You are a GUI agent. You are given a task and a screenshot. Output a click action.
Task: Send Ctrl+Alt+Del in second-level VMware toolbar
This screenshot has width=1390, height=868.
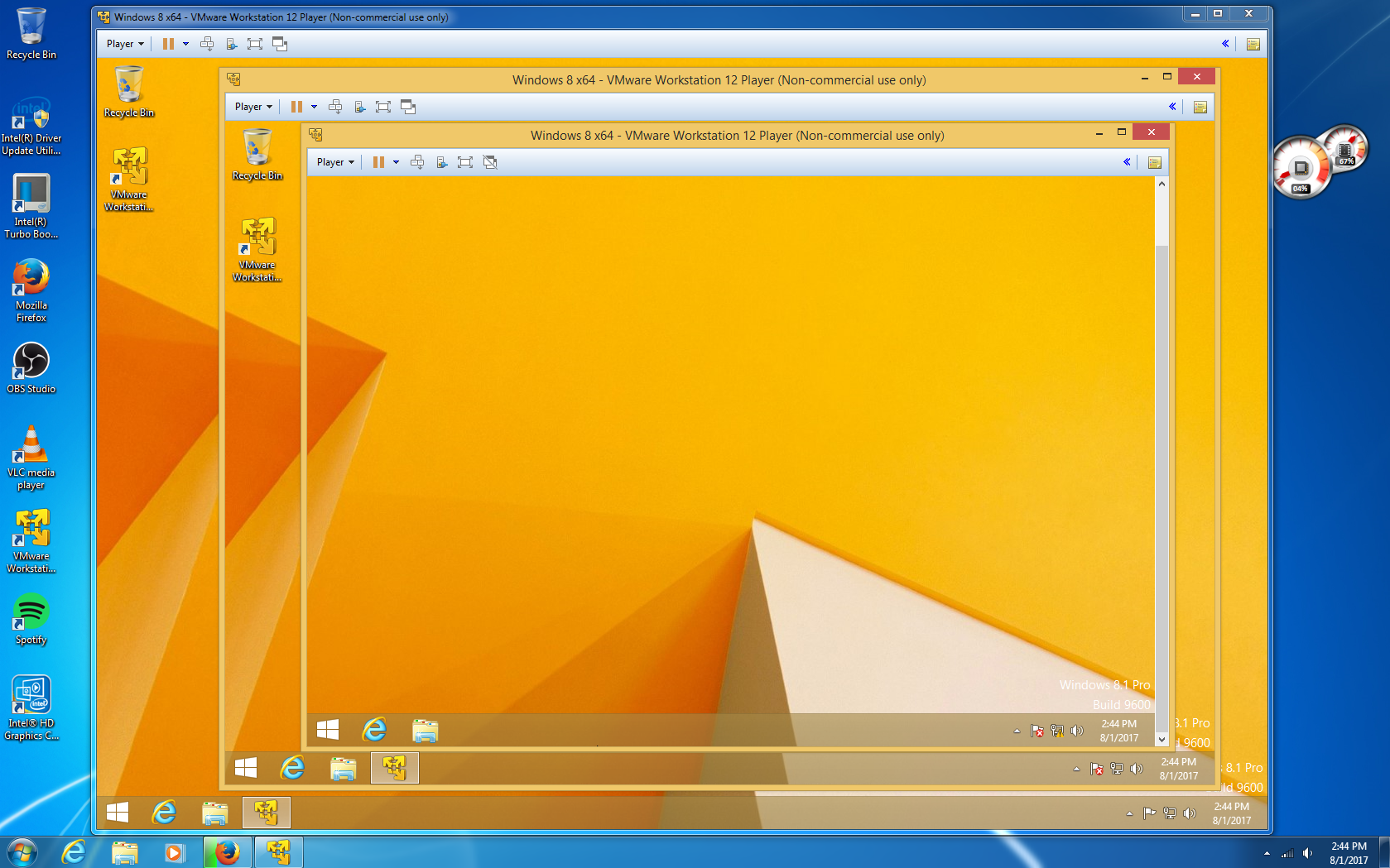[335, 107]
